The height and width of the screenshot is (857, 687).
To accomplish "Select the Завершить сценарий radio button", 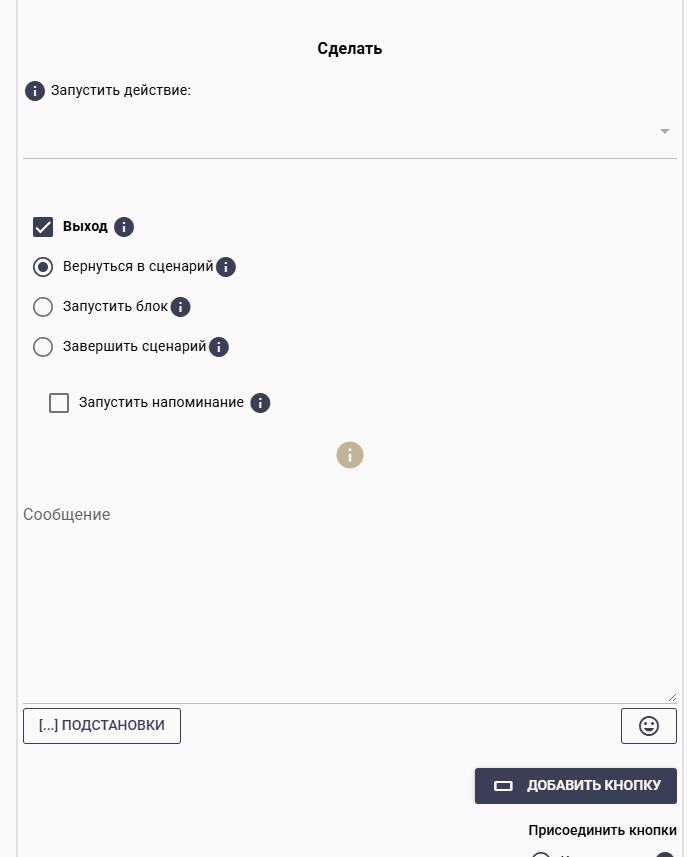I will click(x=43, y=347).
